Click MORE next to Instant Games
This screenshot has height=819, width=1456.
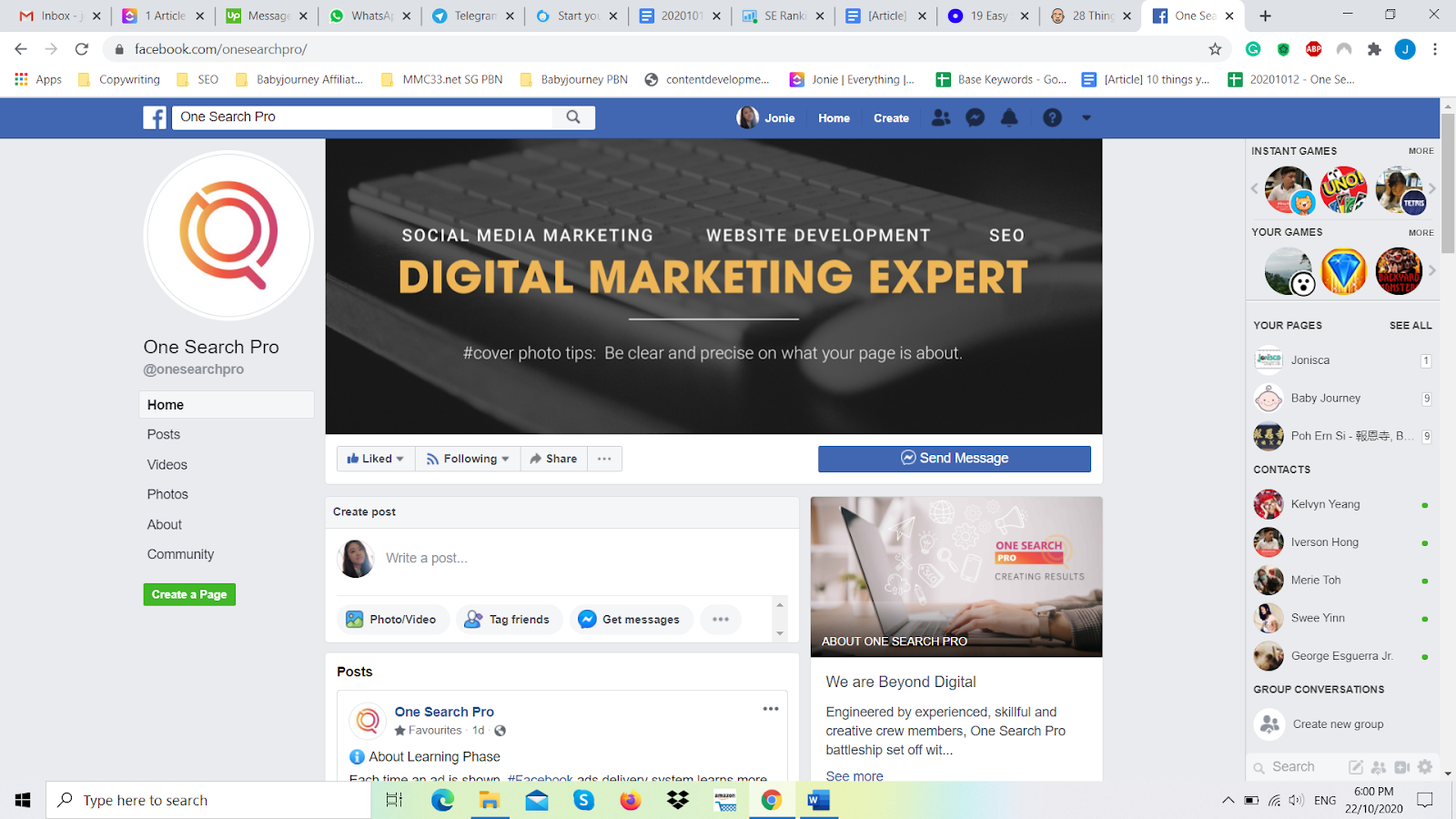click(1421, 151)
